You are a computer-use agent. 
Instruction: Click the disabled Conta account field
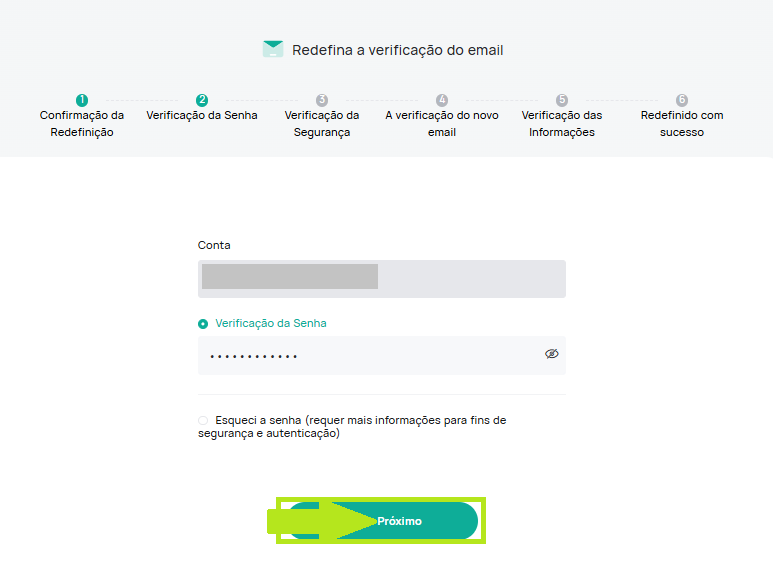(x=382, y=279)
